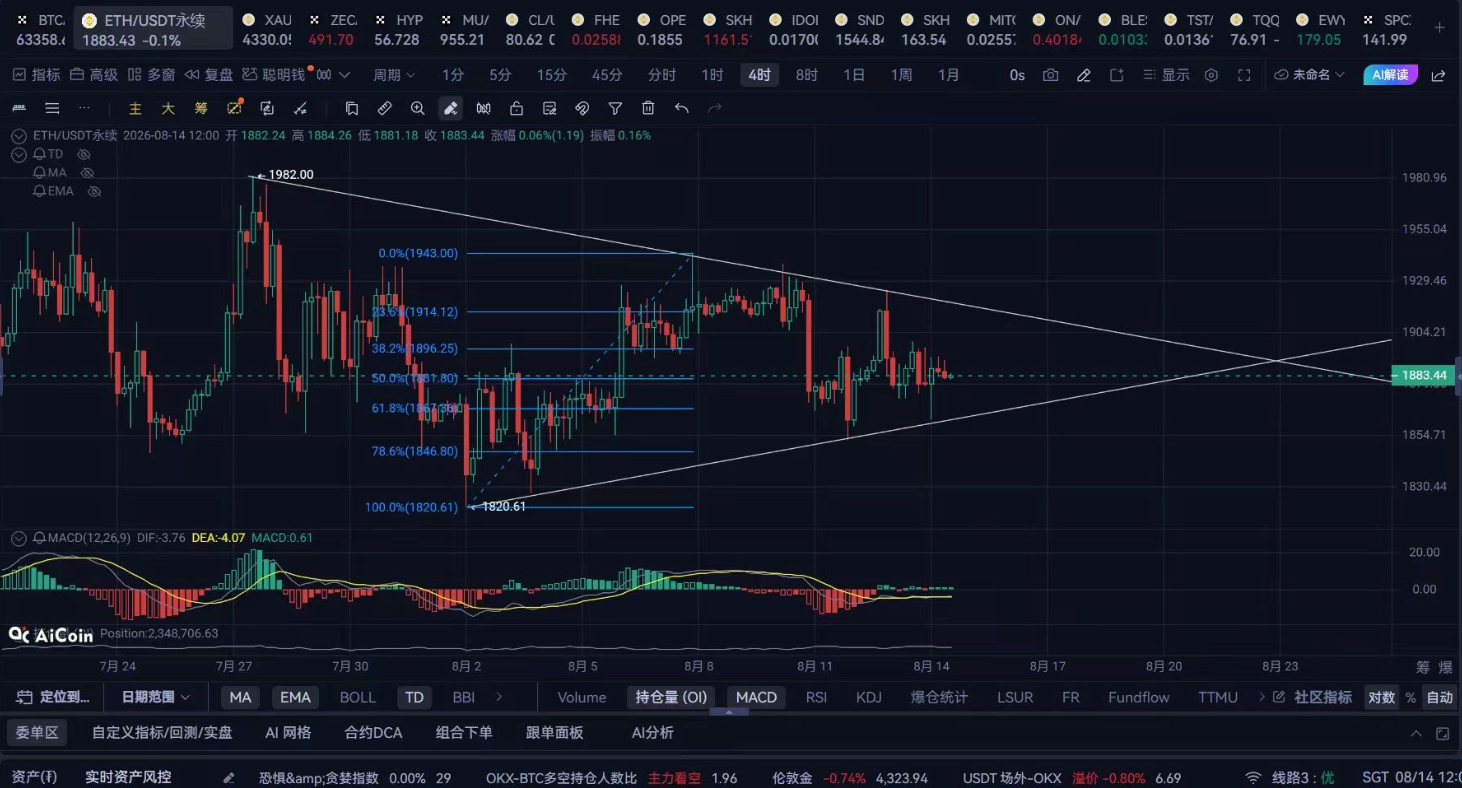
Task: Share the chart via the export arrow icon
Action: (x=1438, y=75)
